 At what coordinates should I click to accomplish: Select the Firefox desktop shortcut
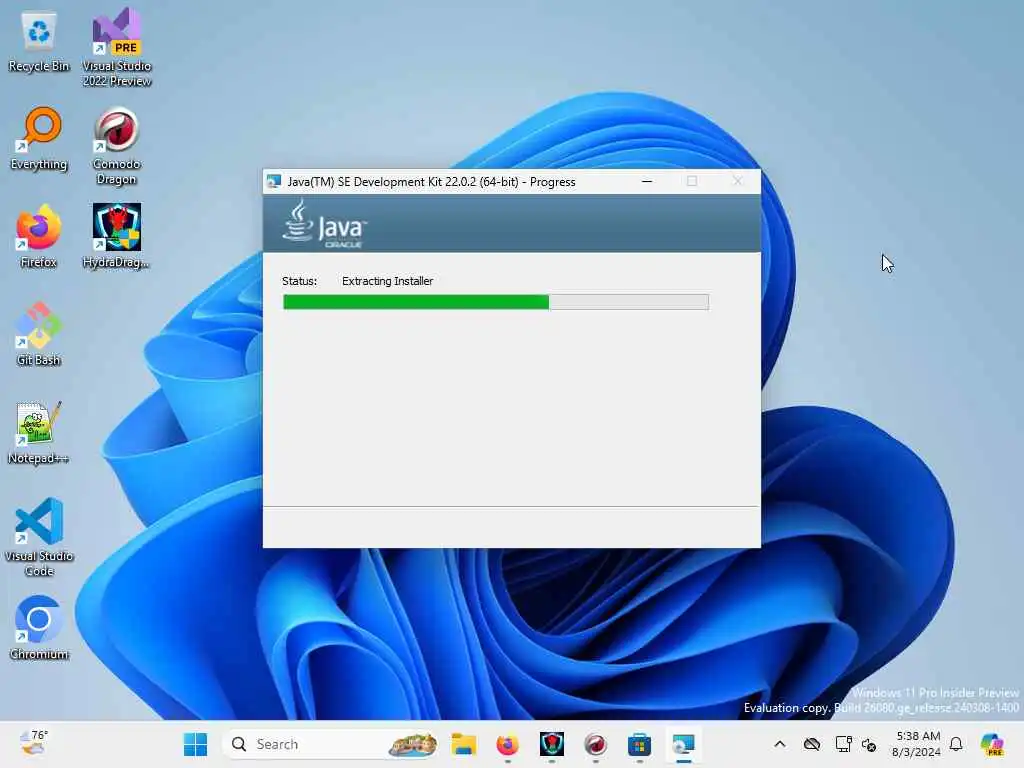pyautogui.click(x=39, y=236)
